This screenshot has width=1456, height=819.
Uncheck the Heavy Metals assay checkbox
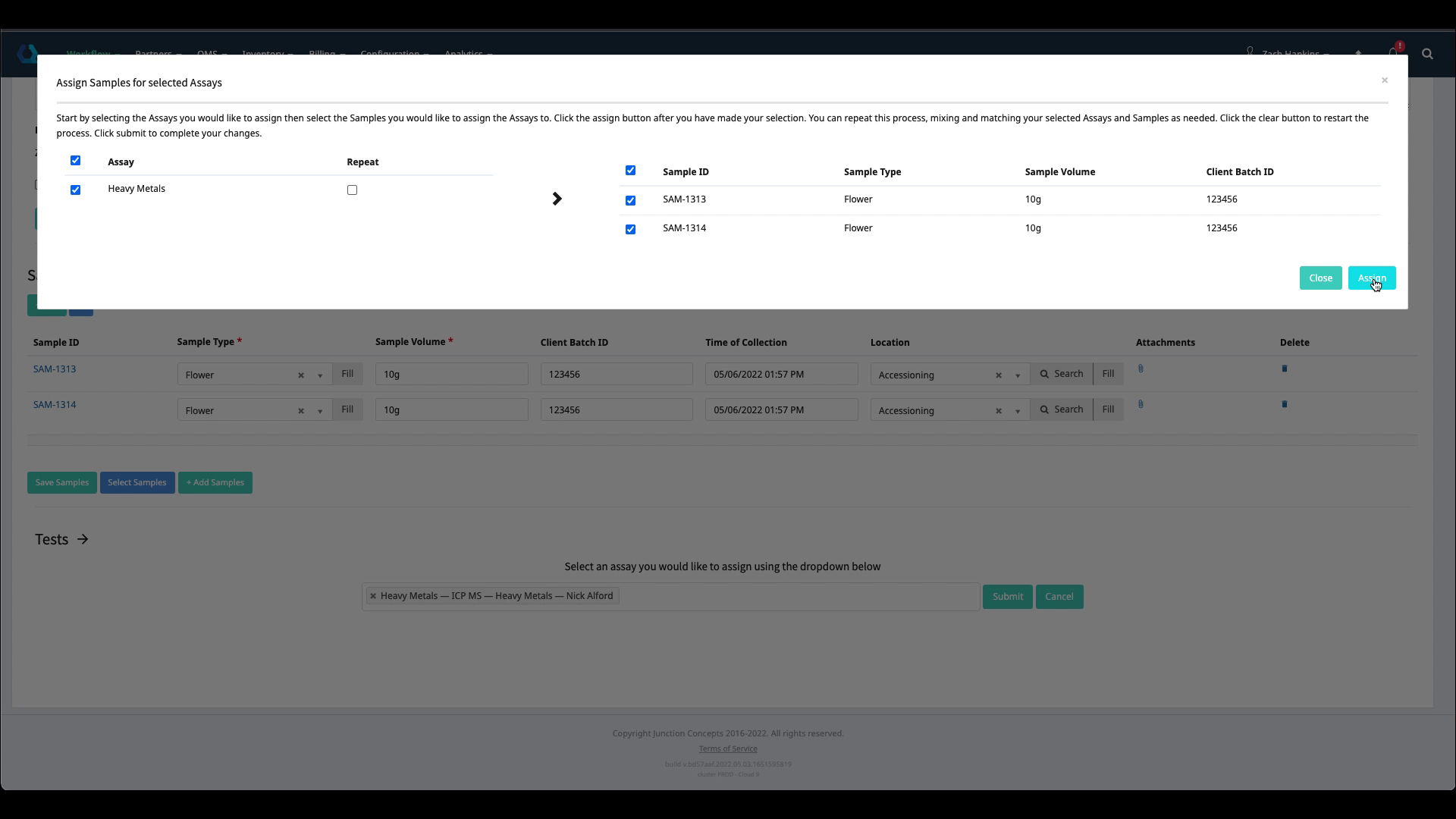[75, 190]
